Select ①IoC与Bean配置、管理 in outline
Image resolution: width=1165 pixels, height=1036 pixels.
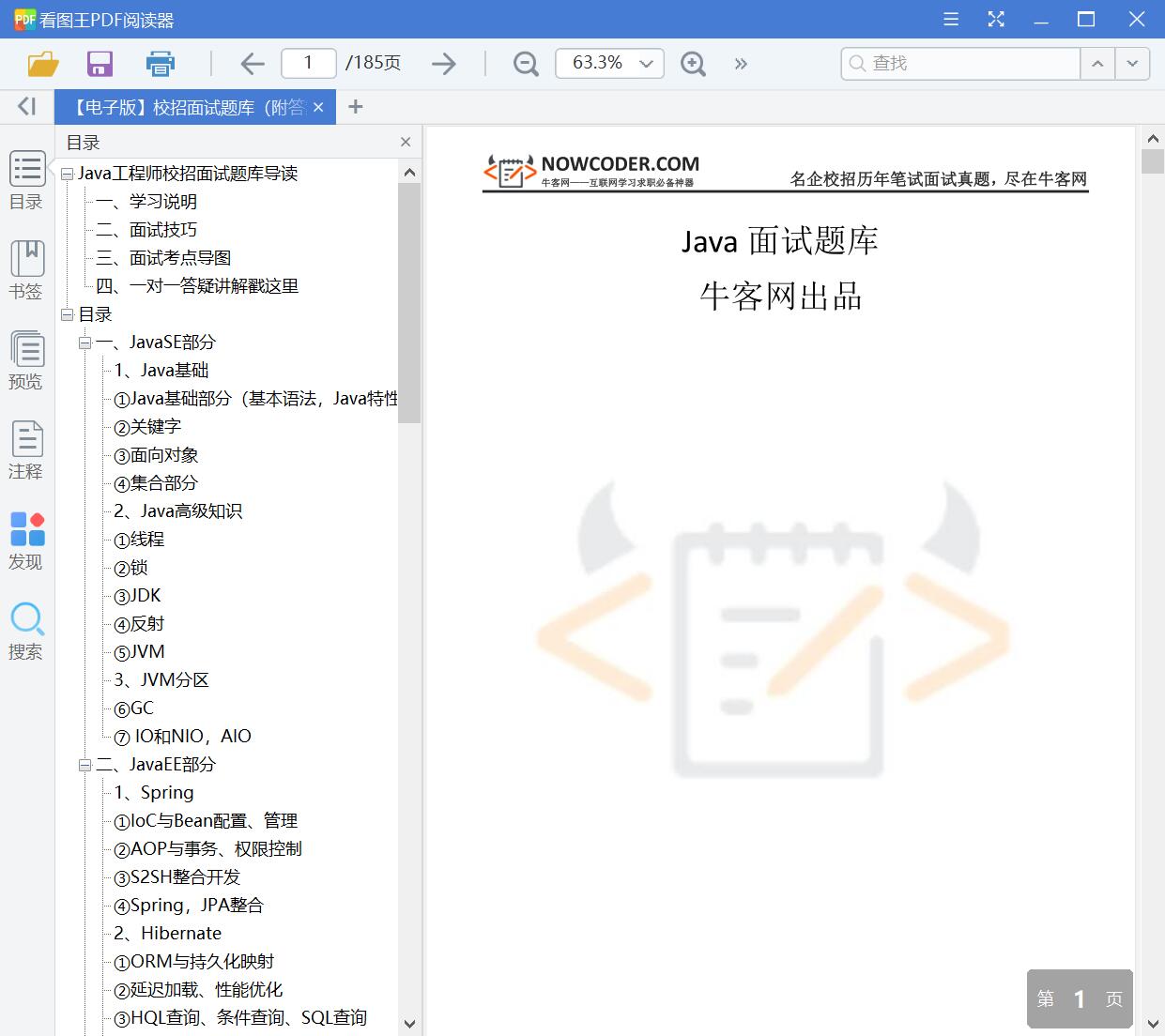click(x=206, y=821)
